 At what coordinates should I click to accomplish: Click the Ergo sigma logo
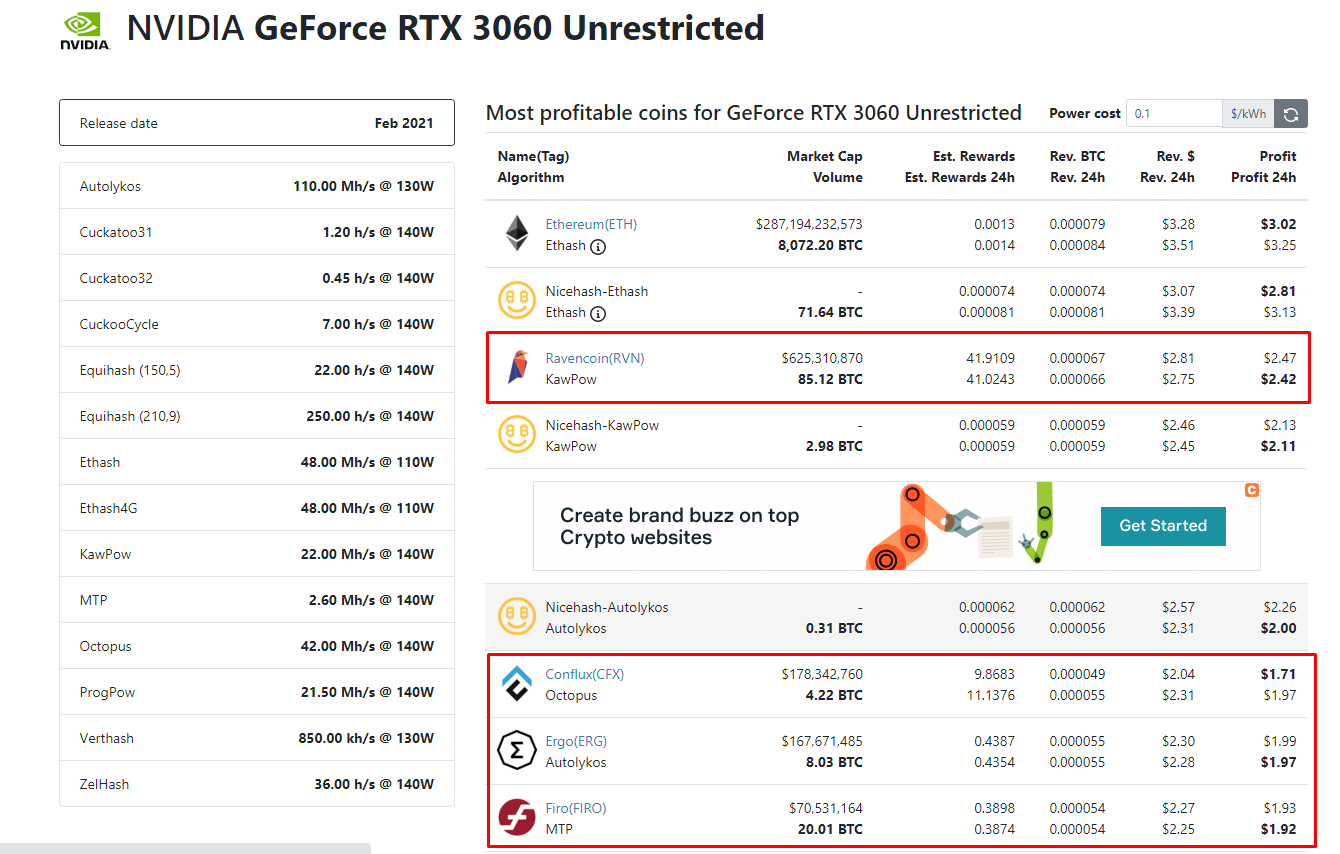point(517,751)
